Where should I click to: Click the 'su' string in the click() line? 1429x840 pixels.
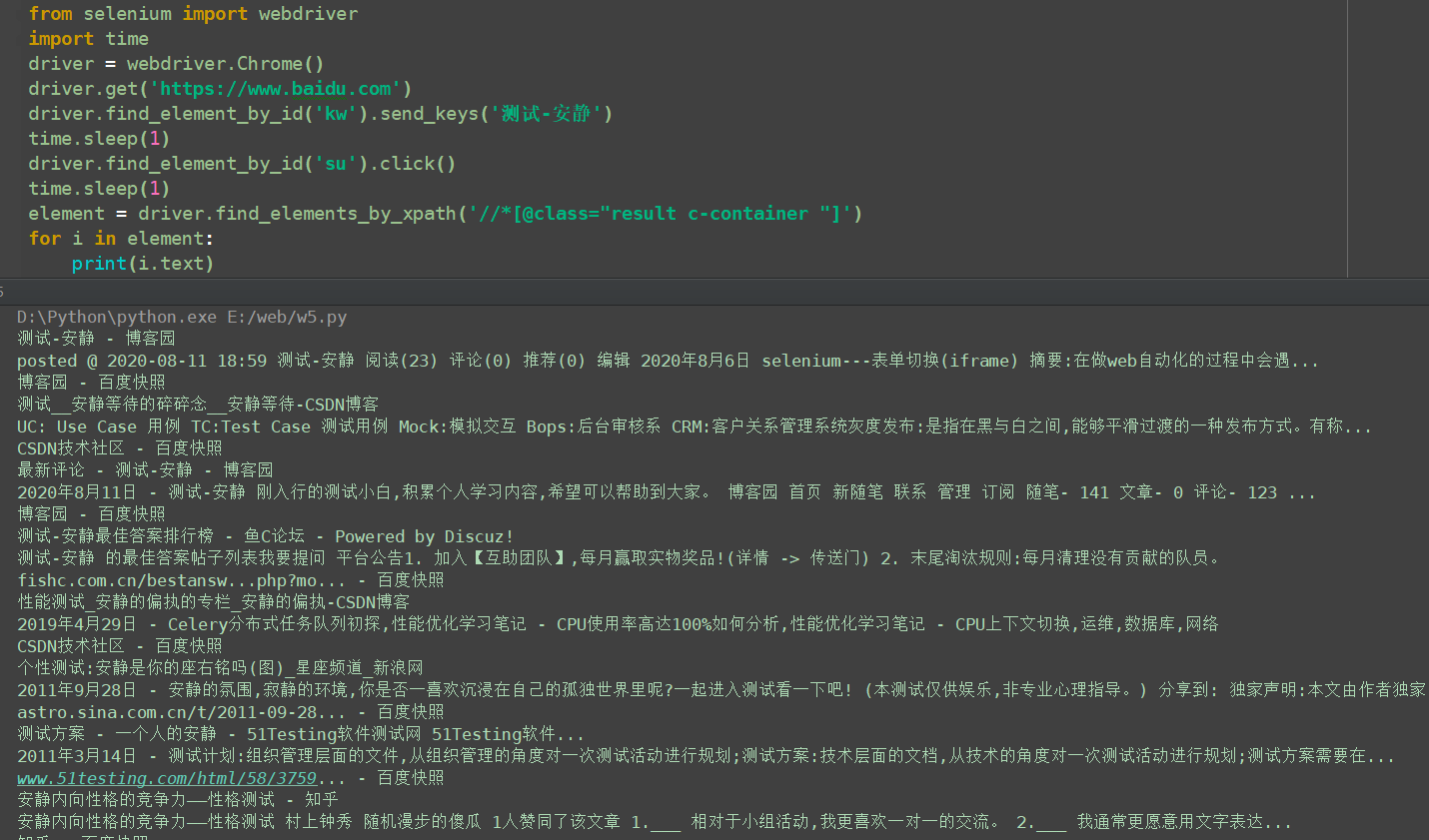pos(336,164)
